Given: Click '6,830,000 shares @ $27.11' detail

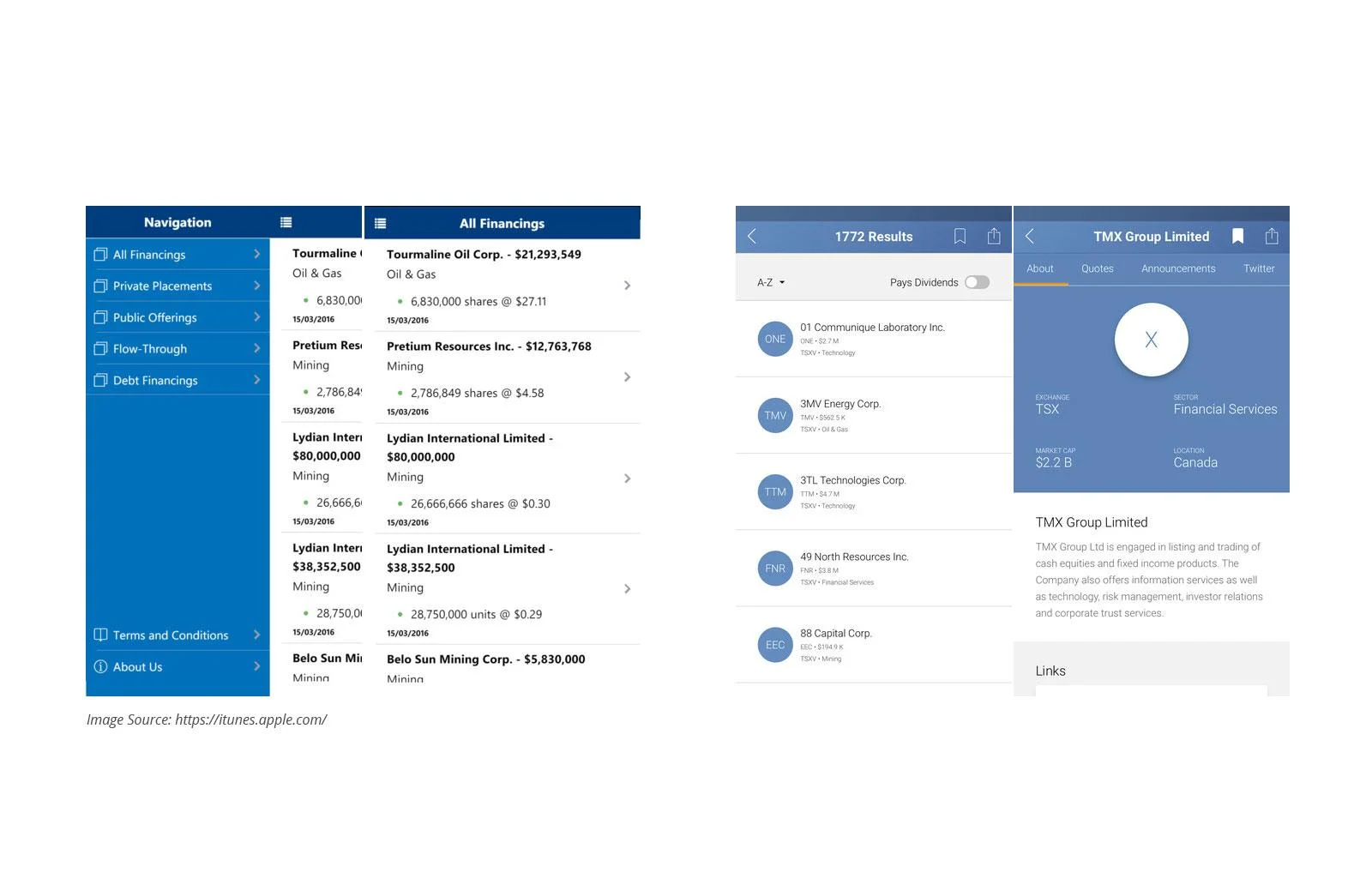Looking at the screenshot, I should coord(478,302).
